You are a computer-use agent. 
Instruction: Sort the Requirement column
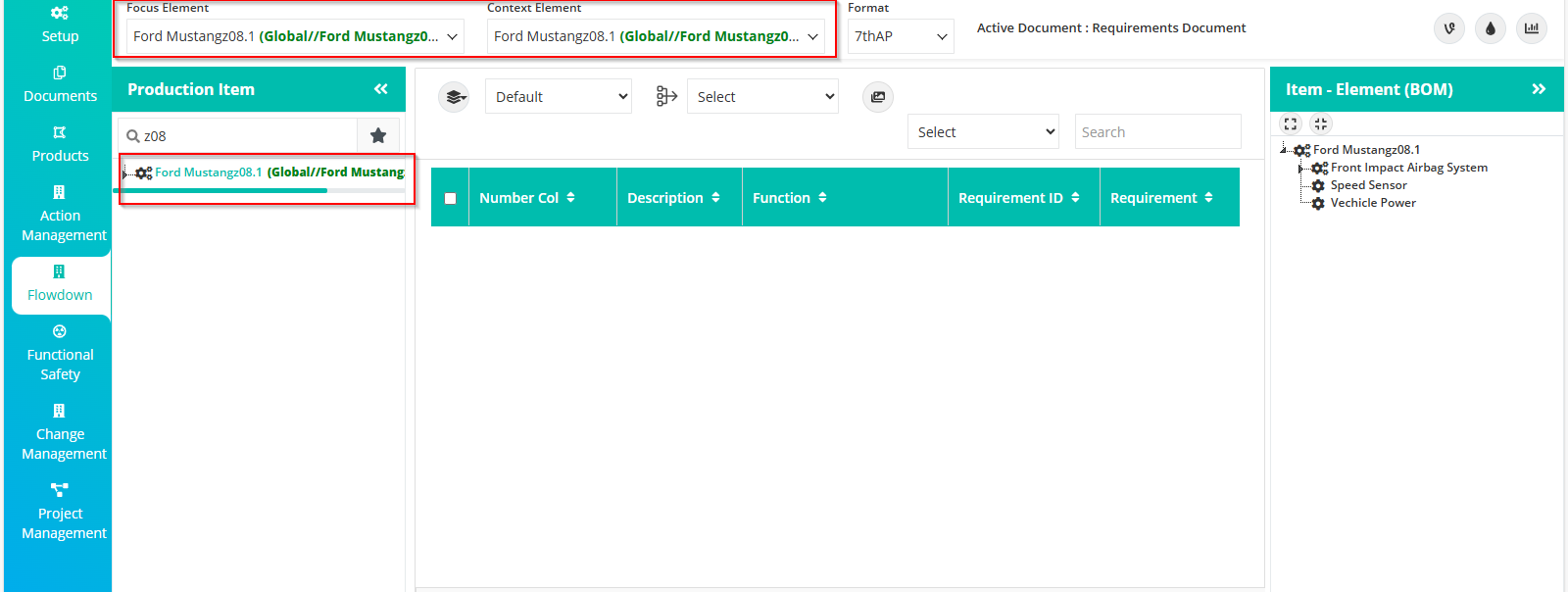point(1208,197)
